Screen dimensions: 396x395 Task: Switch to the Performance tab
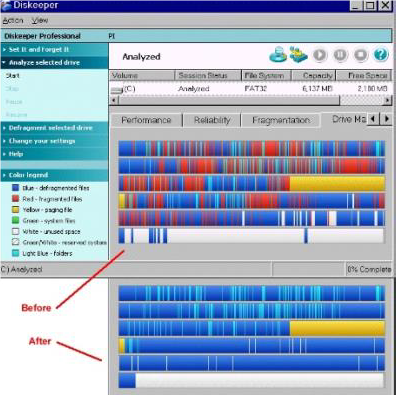[x=146, y=120]
